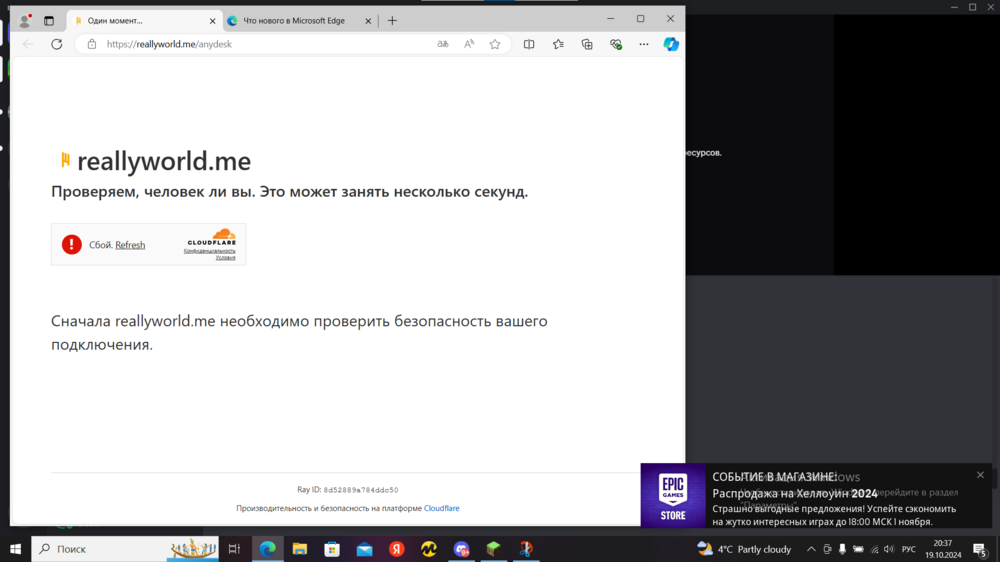
Task: Select the Ray ID value text
Action: point(360,490)
